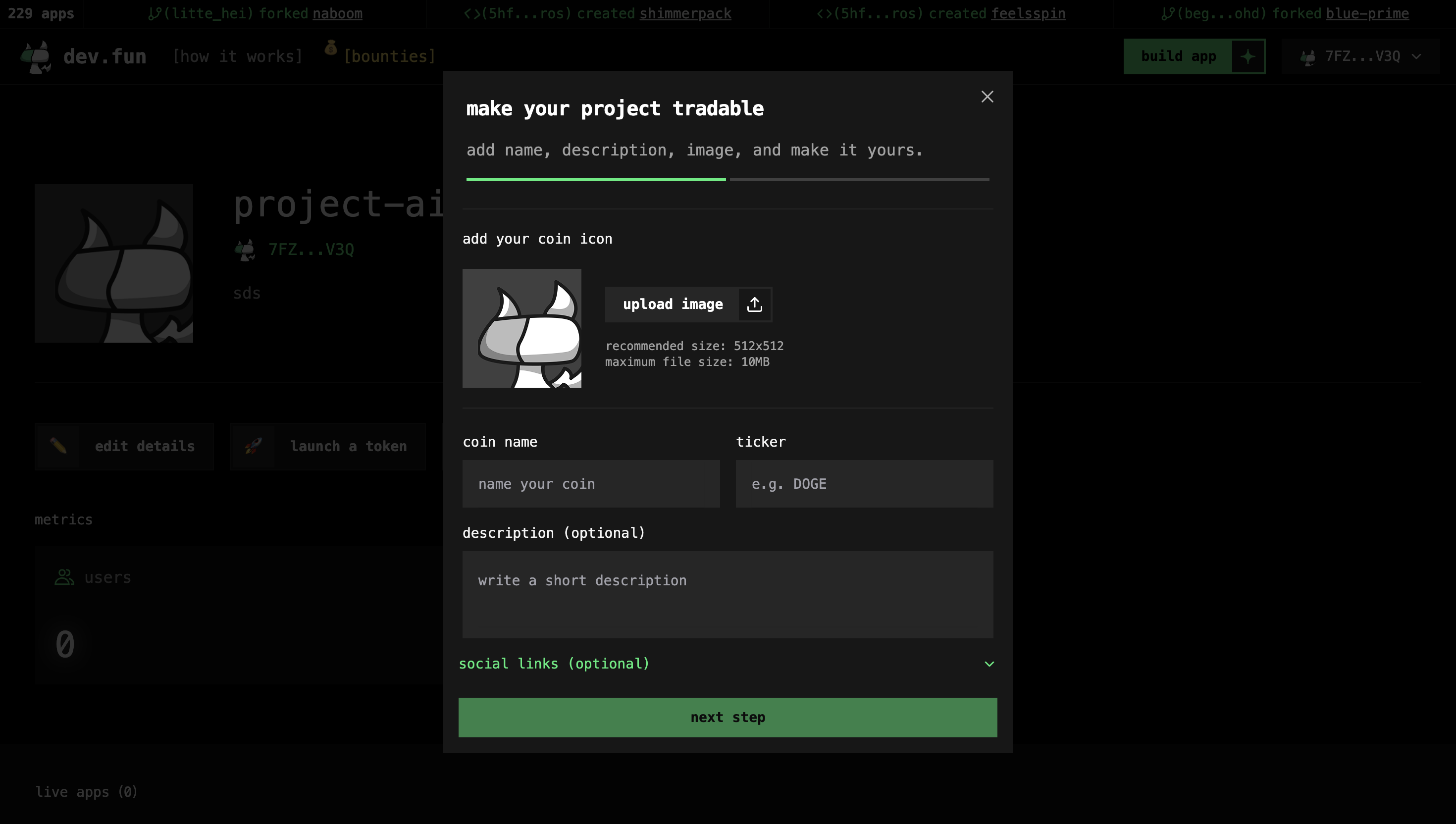
Task: Click the rocket icon on launch a token
Action: (x=253, y=446)
